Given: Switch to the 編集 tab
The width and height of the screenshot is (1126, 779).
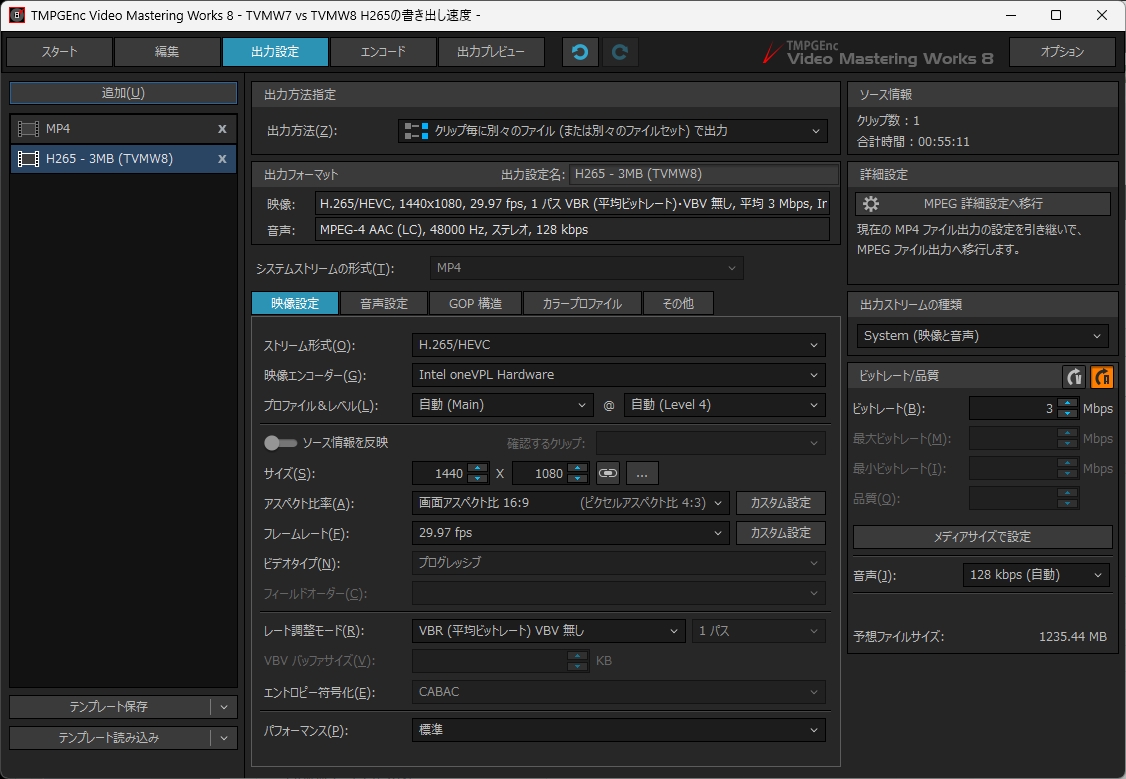Looking at the screenshot, I should click(167, 52).
